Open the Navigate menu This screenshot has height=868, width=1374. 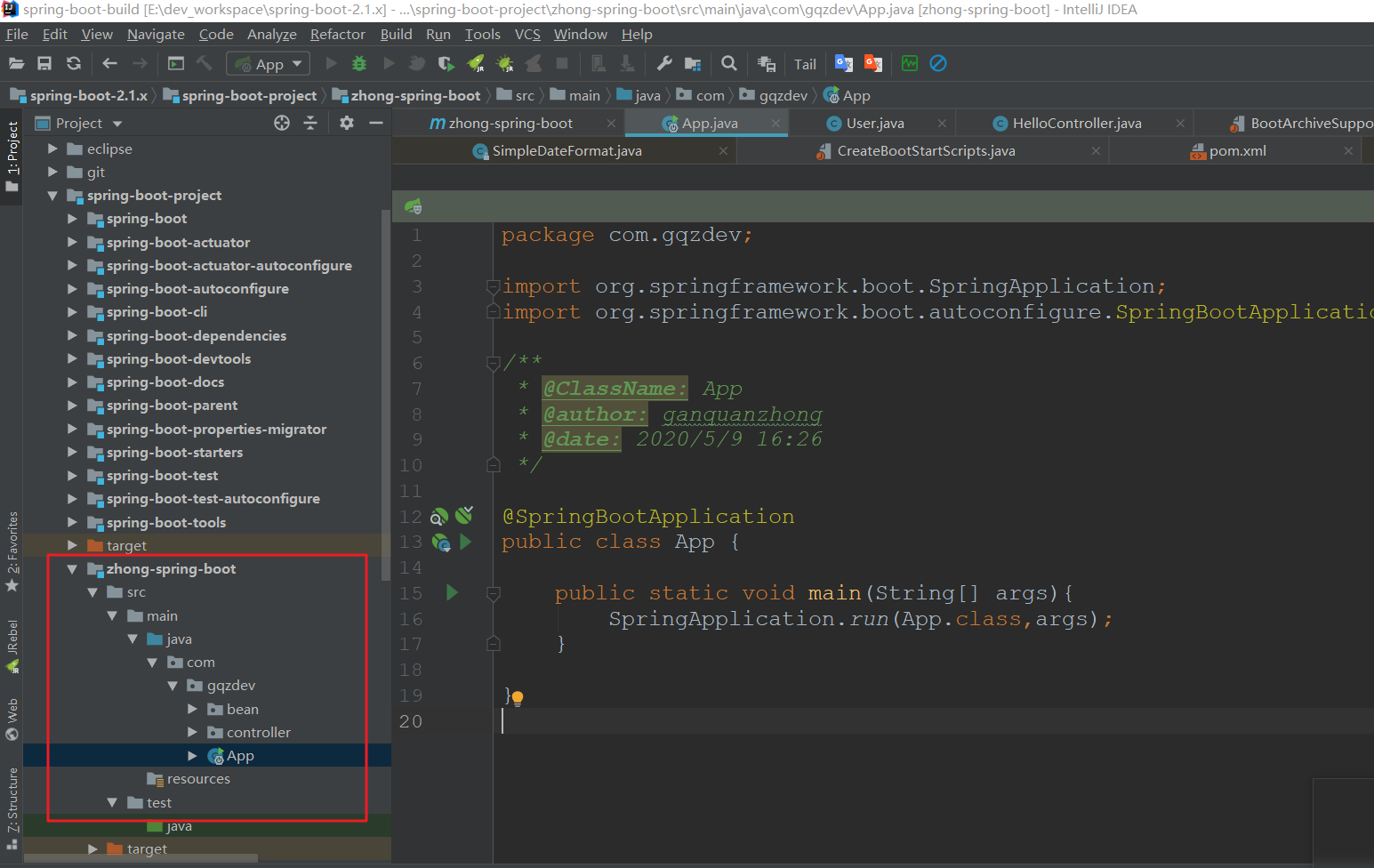[x=156, y=34]
